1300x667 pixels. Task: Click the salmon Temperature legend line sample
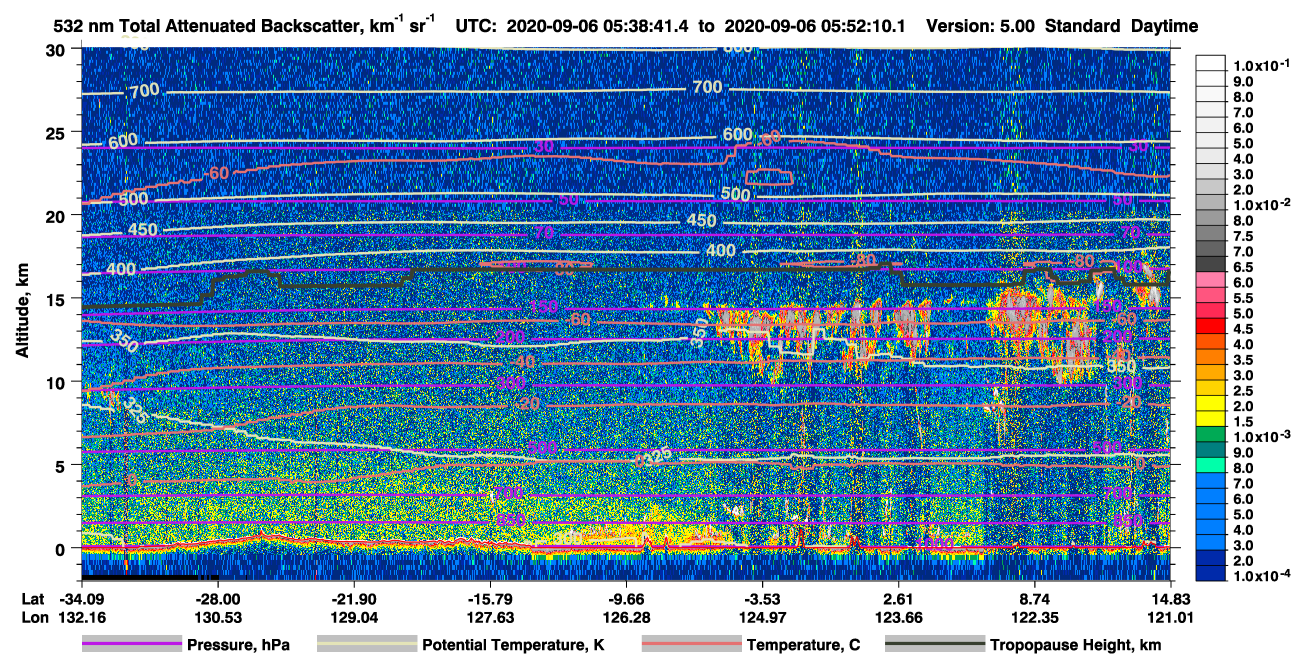[x=691, y=645]
